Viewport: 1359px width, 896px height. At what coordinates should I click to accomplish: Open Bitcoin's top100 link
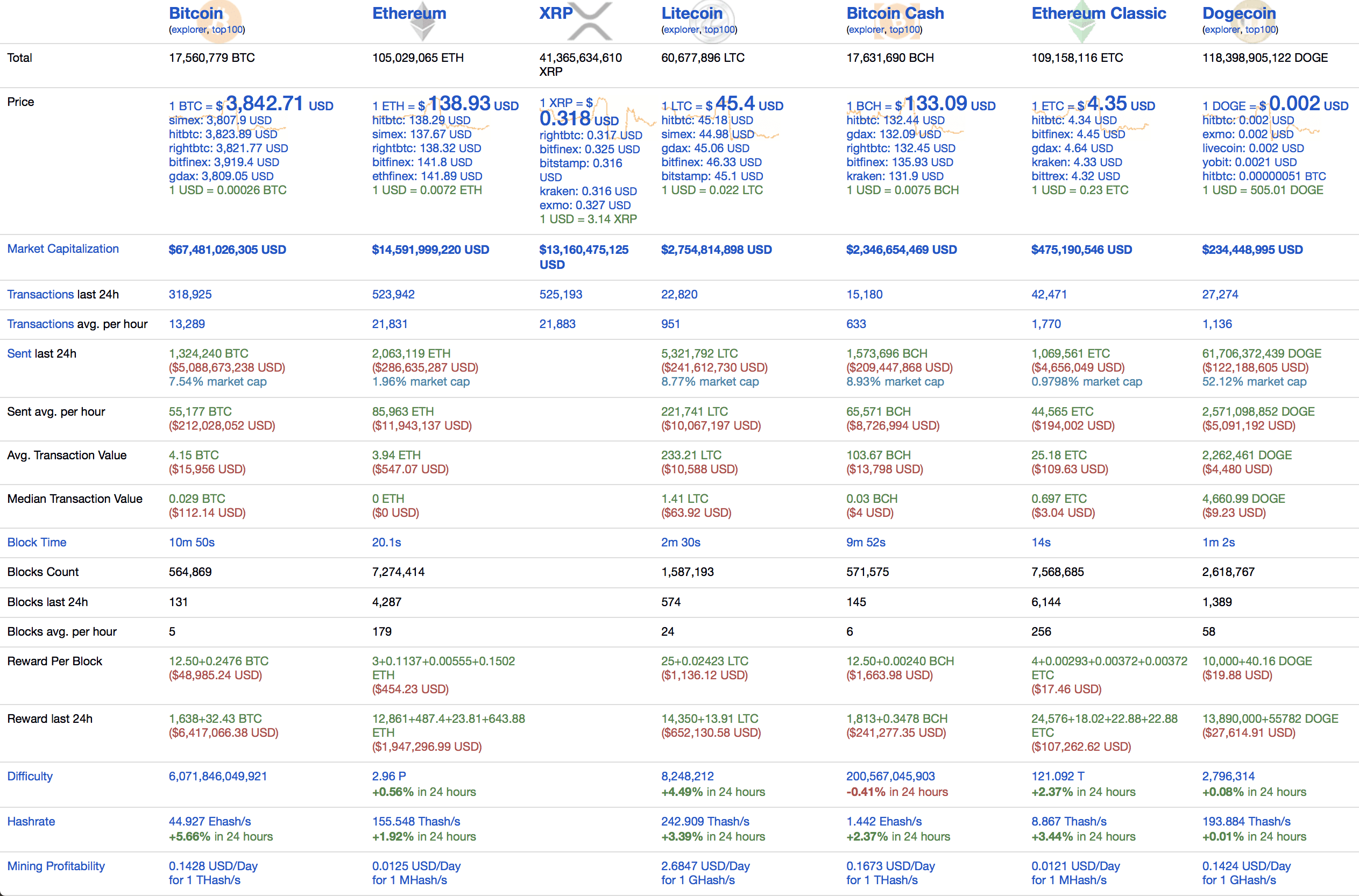pos(227,30)
